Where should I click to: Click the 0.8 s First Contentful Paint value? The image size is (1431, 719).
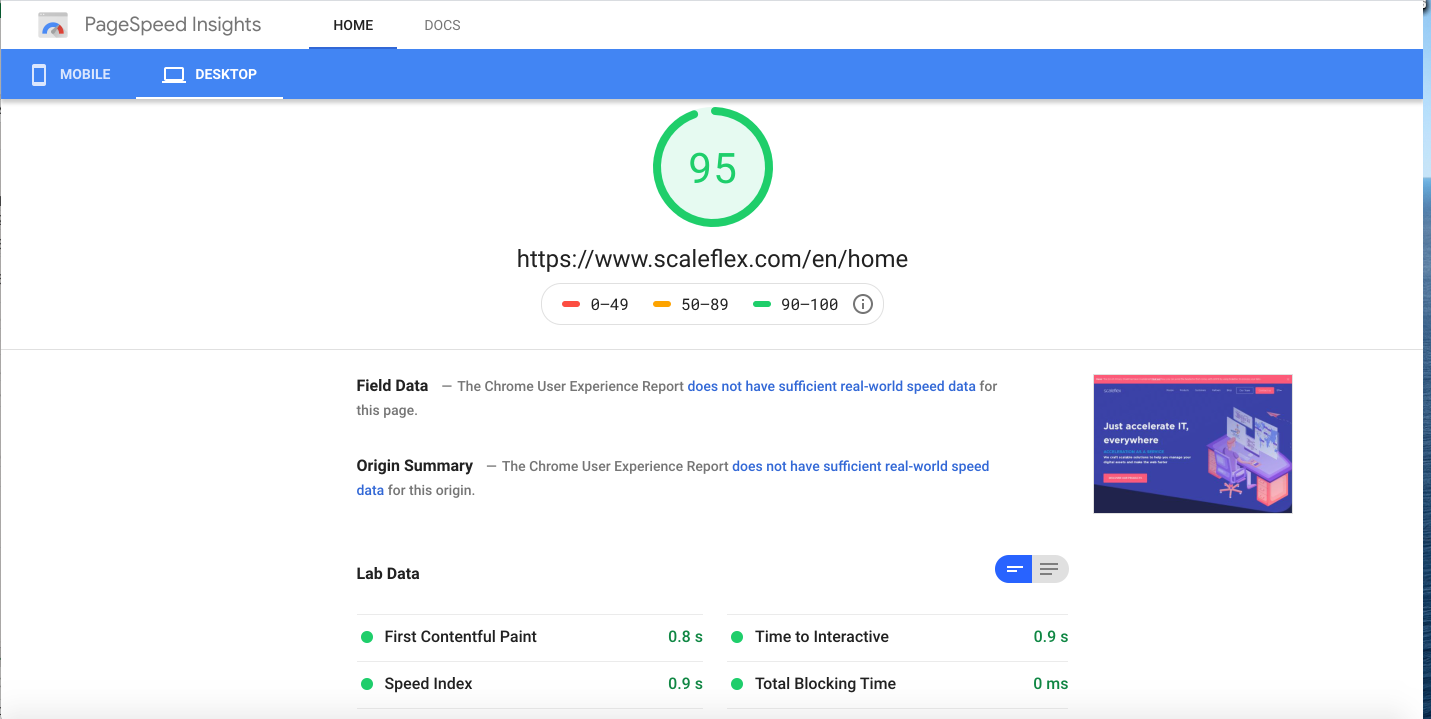[685, 637]
